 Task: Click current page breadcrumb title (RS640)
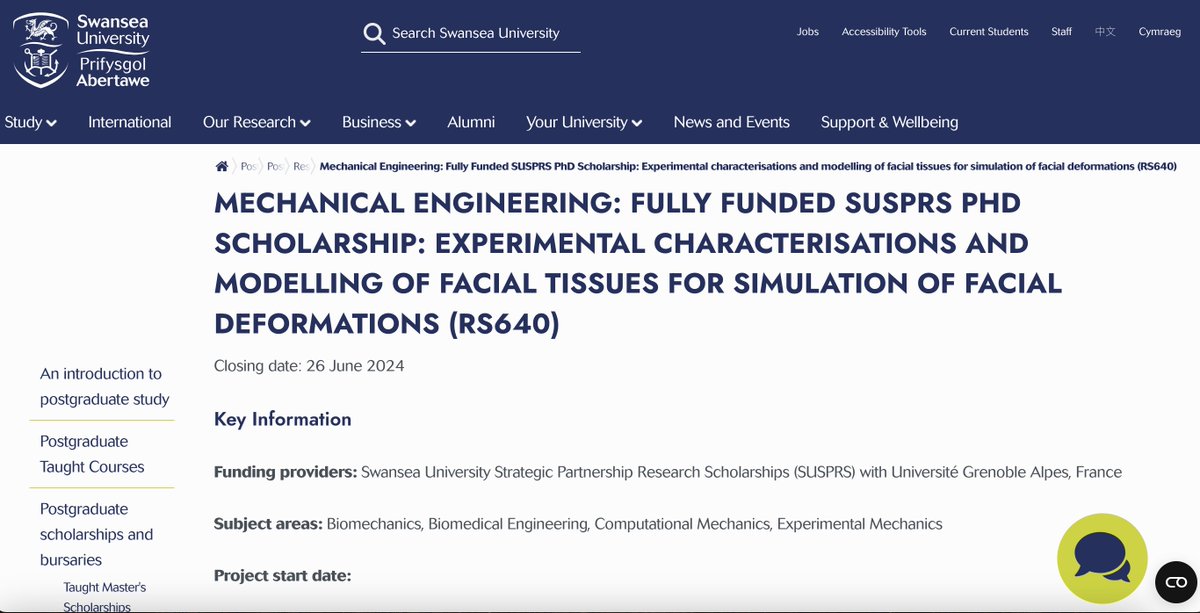748,166
